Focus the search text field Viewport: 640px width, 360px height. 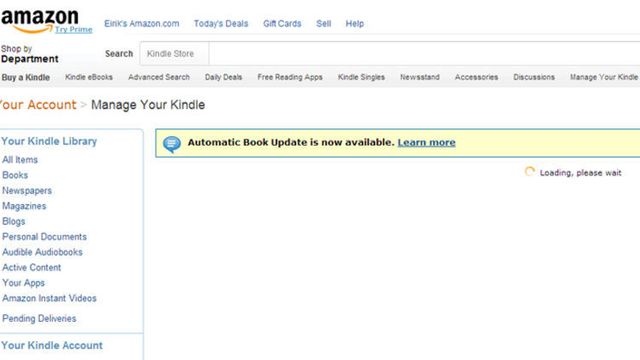pyautogui.click(x=424, y=53)
